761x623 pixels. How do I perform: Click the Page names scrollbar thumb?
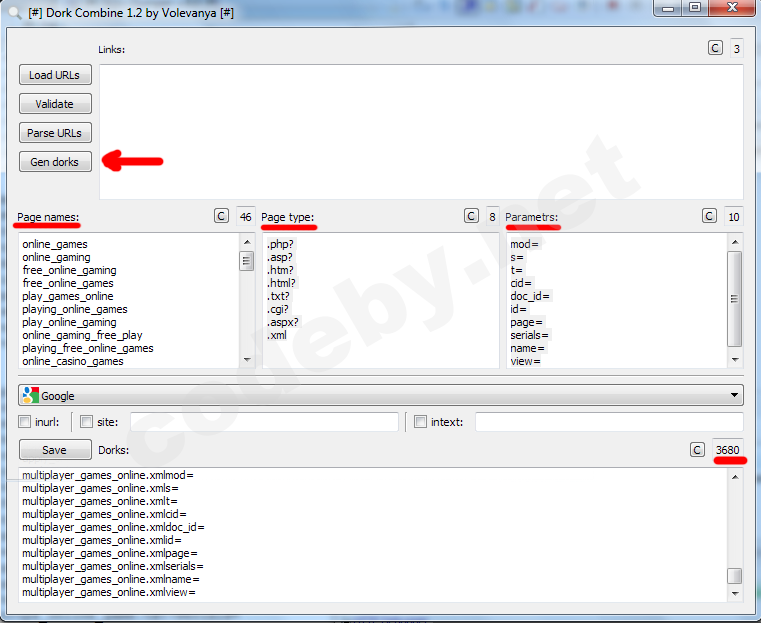coord(247,261)
